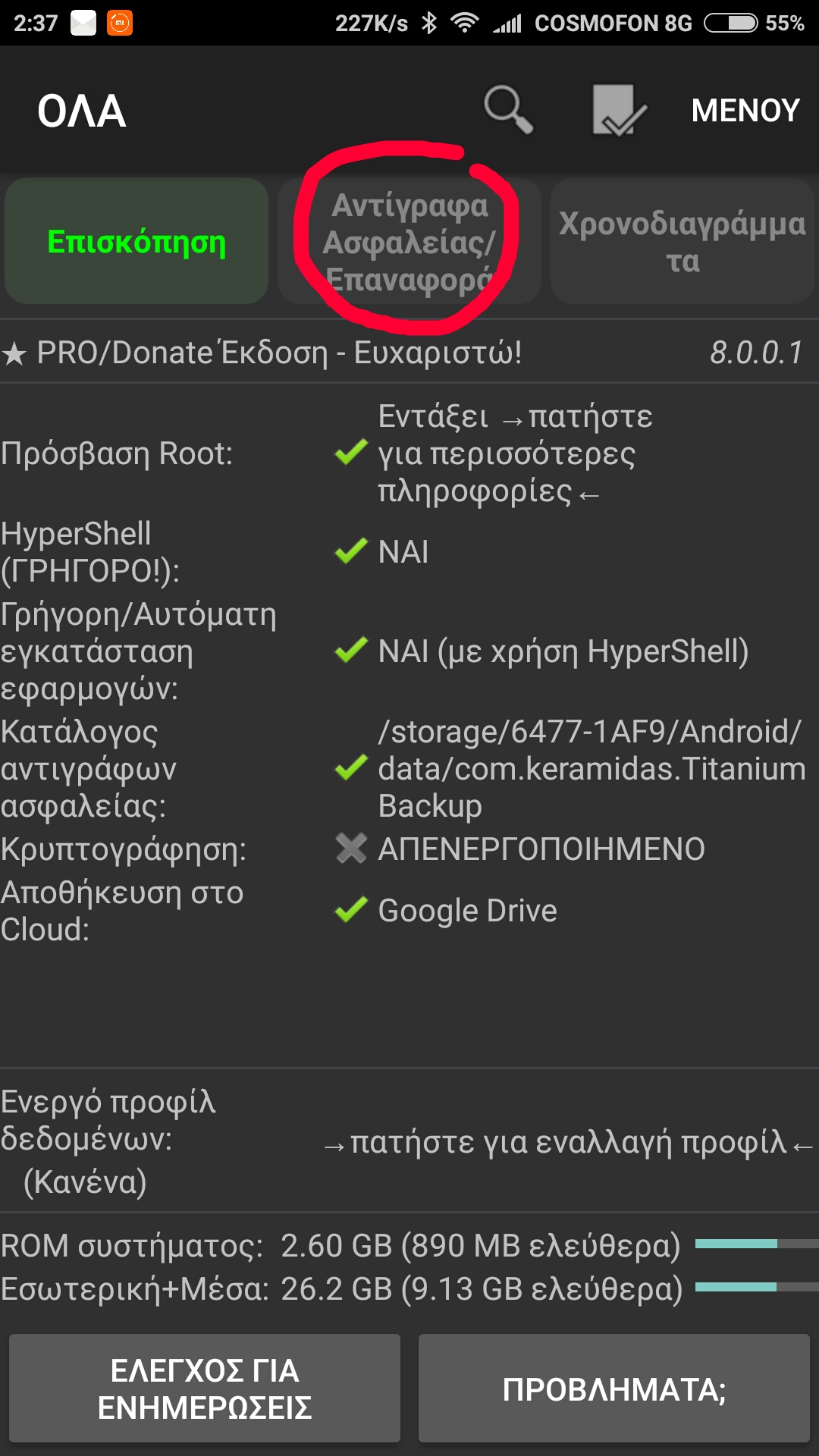
Task: Tap HyperShell ΝΑΙ checkmark icon
Action: (351, 551)
